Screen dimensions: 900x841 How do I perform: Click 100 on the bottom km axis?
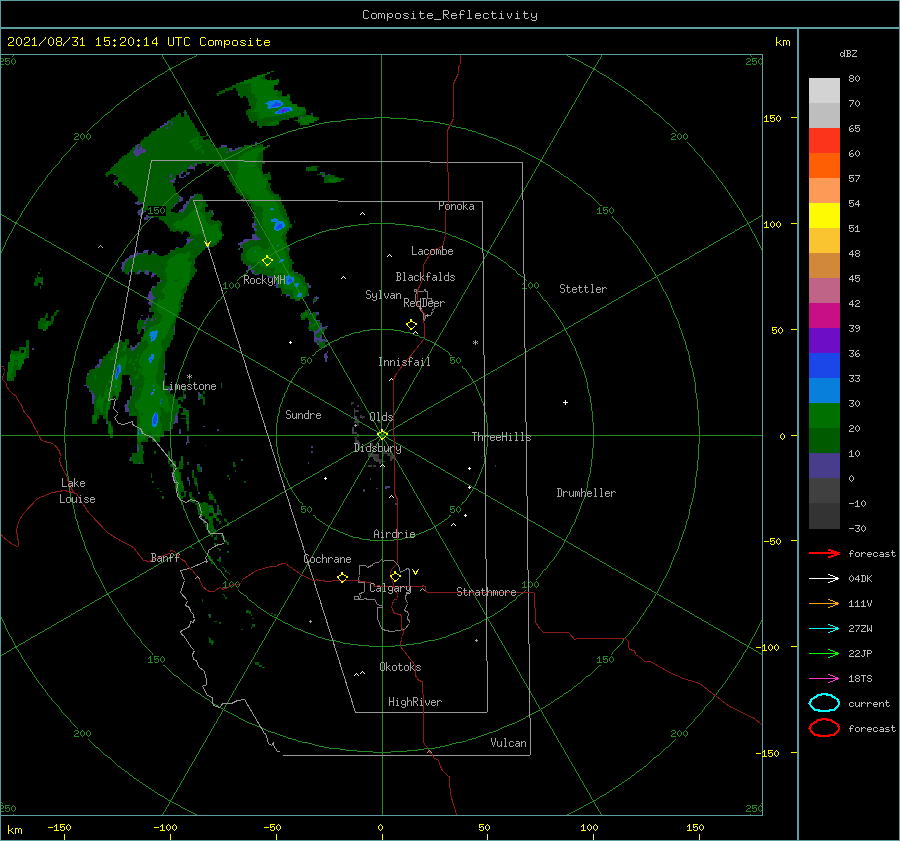(589, 827)
